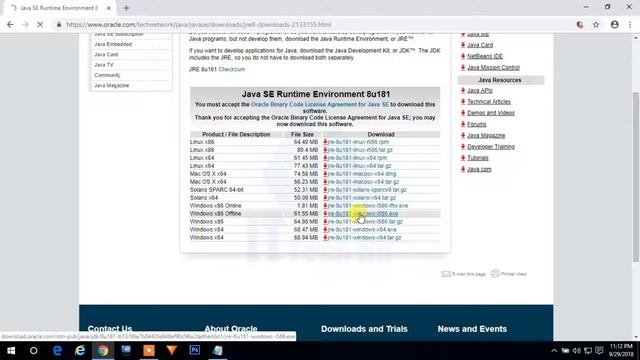Download jre-8u181-windows-x64.exe
Screen dimensions: 640x360
tap(362, 229)
